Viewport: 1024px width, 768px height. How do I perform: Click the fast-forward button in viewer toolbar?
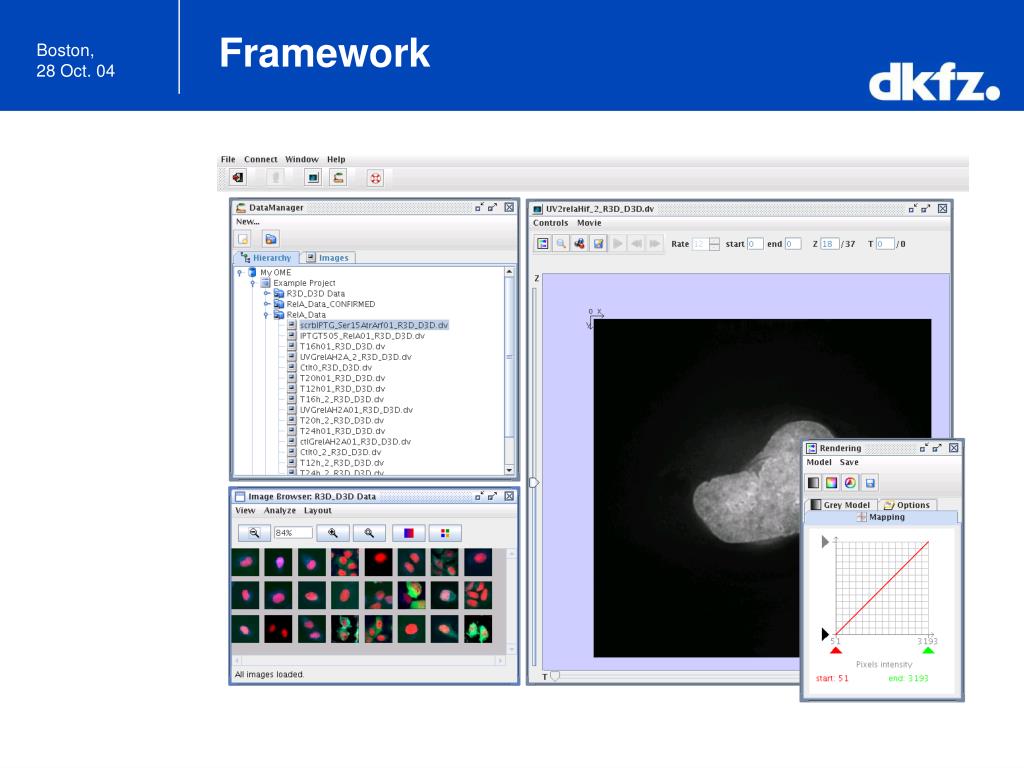(x=654, y=244)
